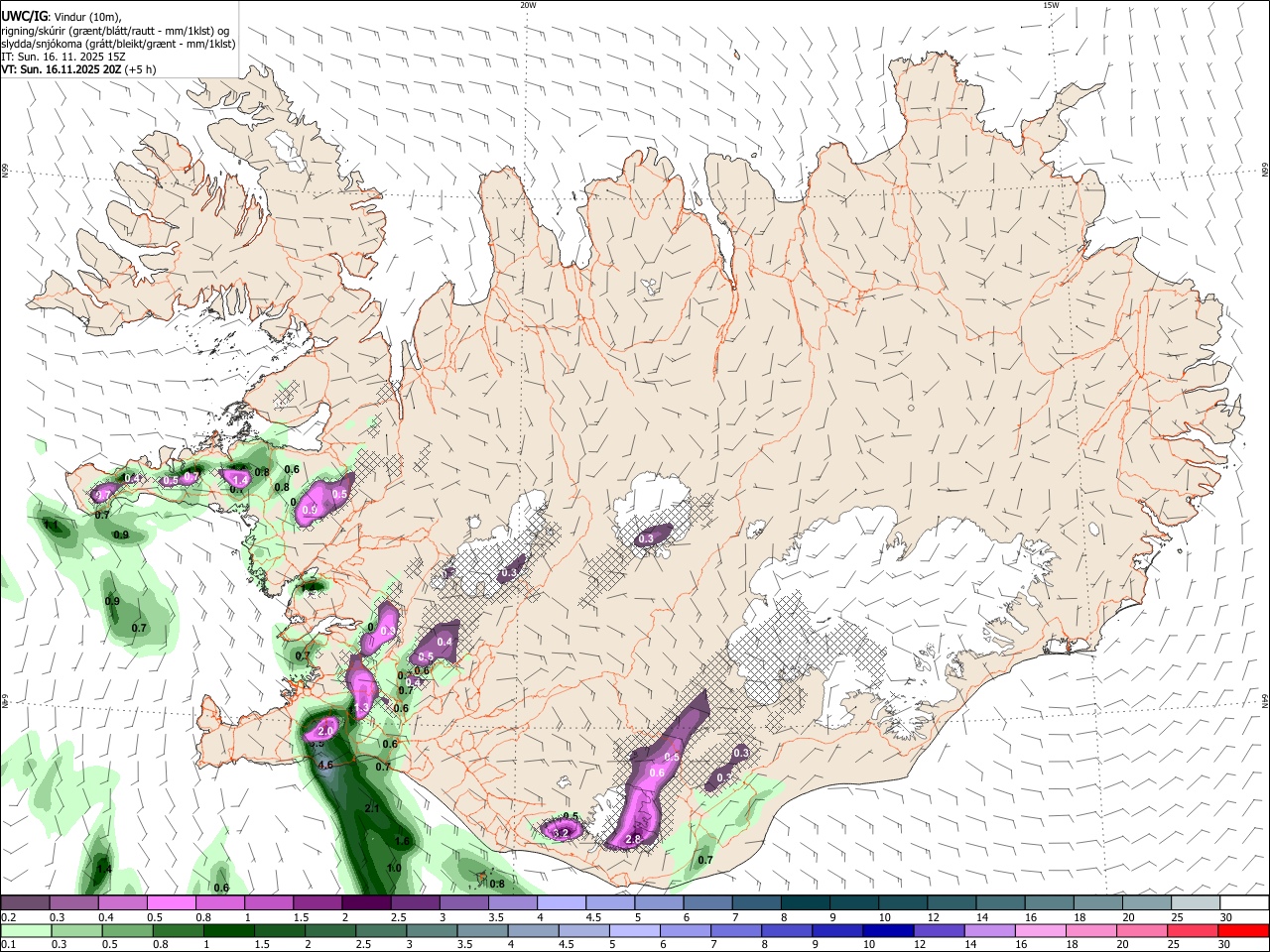This screenshot has height=952, width=1270.
Task: Click the initial time "IT: Sun. 16. 11. 2025 15Z"
Action: point(63,57)
